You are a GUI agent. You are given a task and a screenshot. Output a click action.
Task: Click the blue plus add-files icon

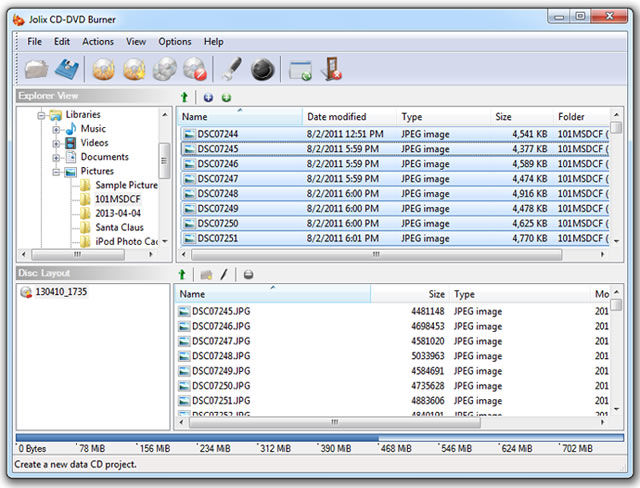208,98
